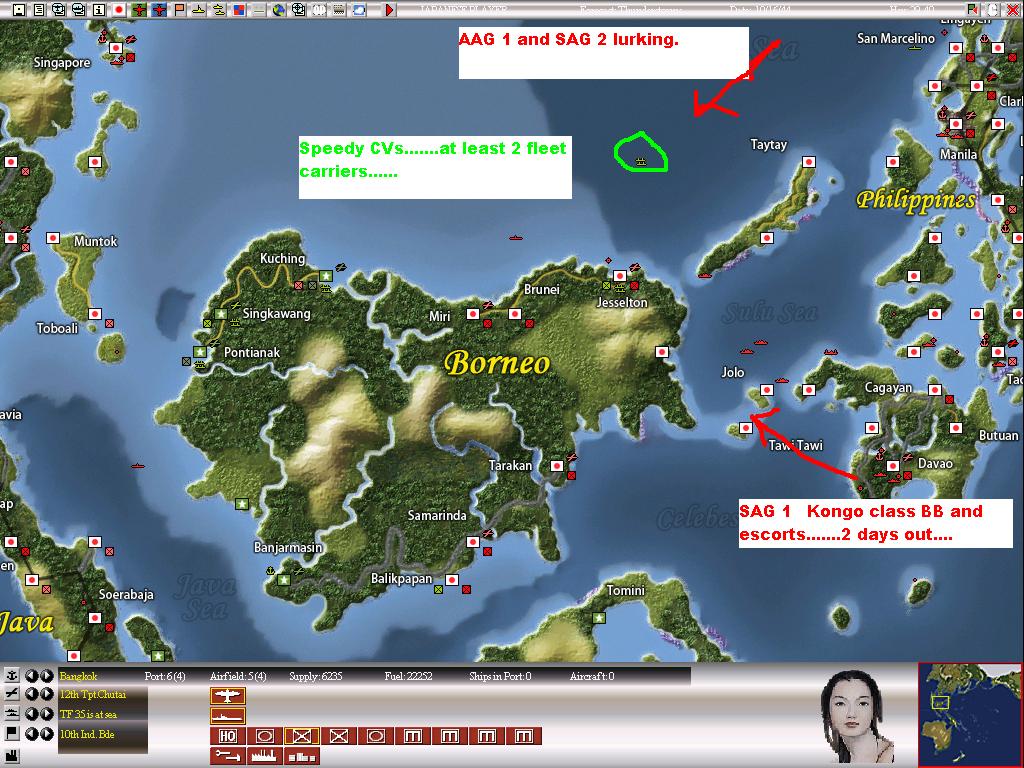Click the anchor icon beside Bangkok
Screen dimensions: 1024x768
pos(11,675)
